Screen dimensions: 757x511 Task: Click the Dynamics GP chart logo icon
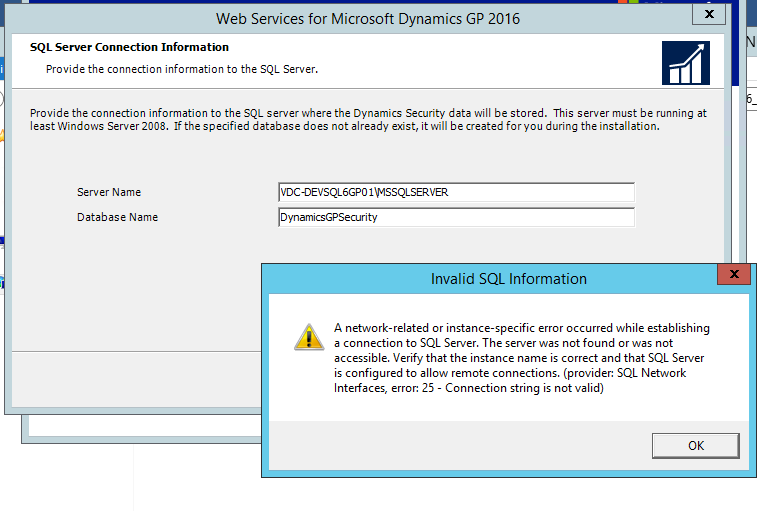(686, 63)
